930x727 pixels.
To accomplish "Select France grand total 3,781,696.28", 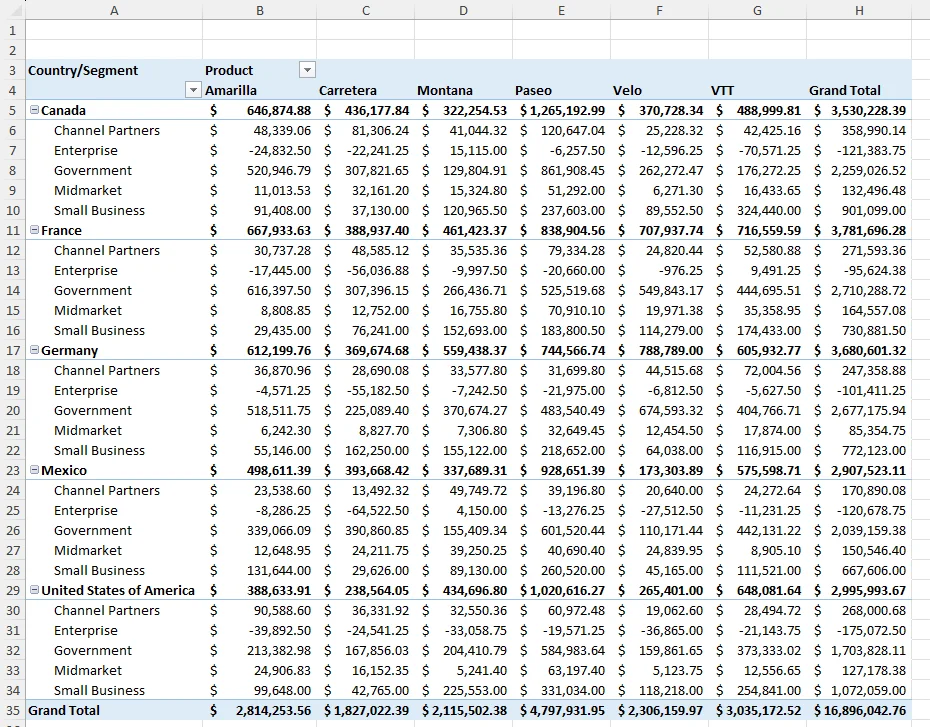I will (x=859, y=230).
